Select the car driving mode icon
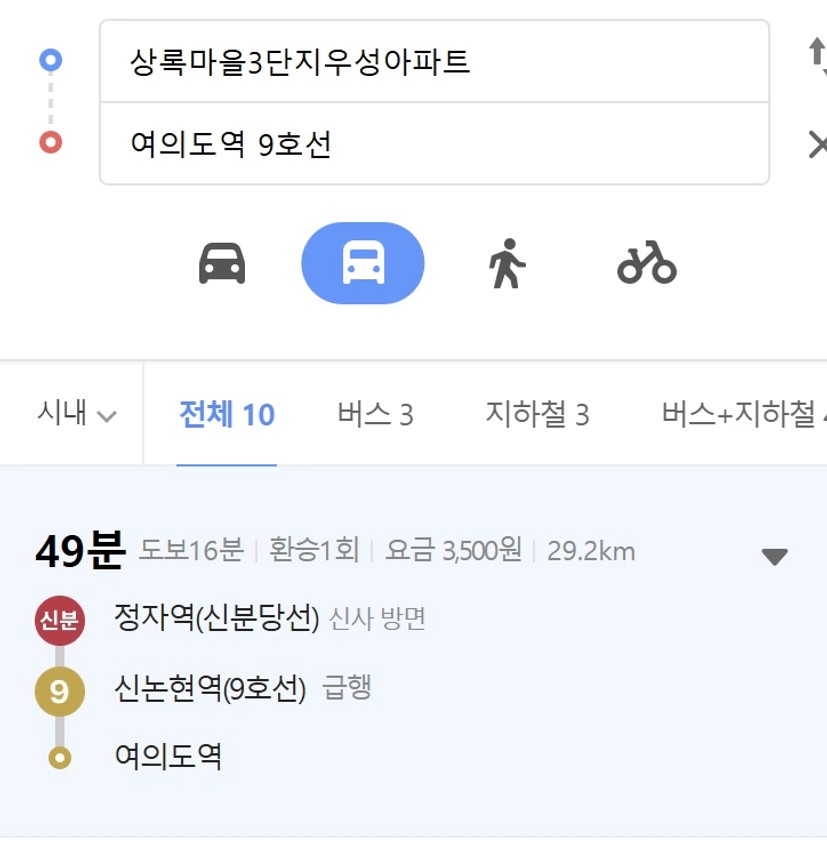 tap(222, 264)
